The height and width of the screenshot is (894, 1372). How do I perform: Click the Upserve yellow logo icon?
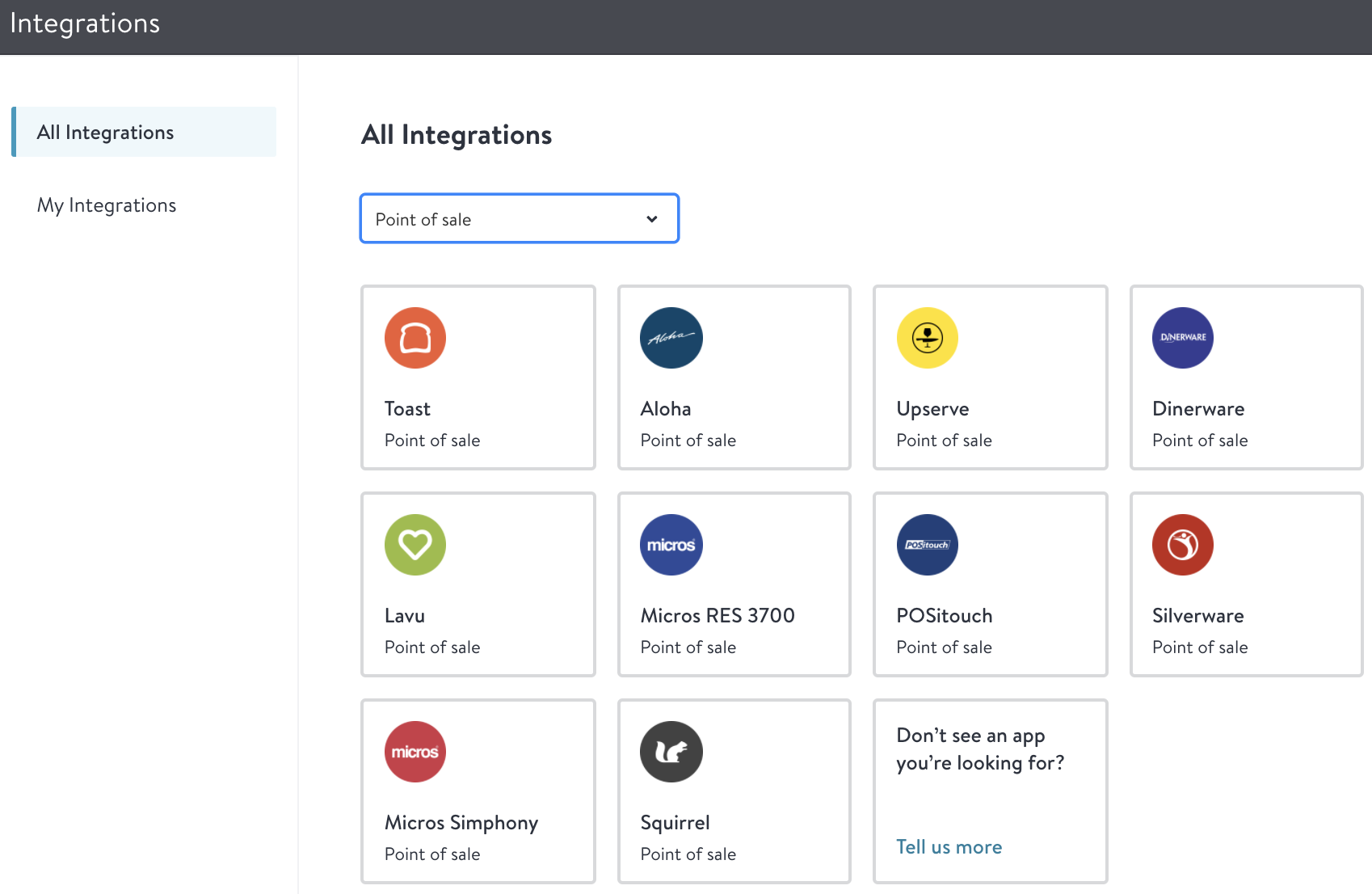point(928,338)
